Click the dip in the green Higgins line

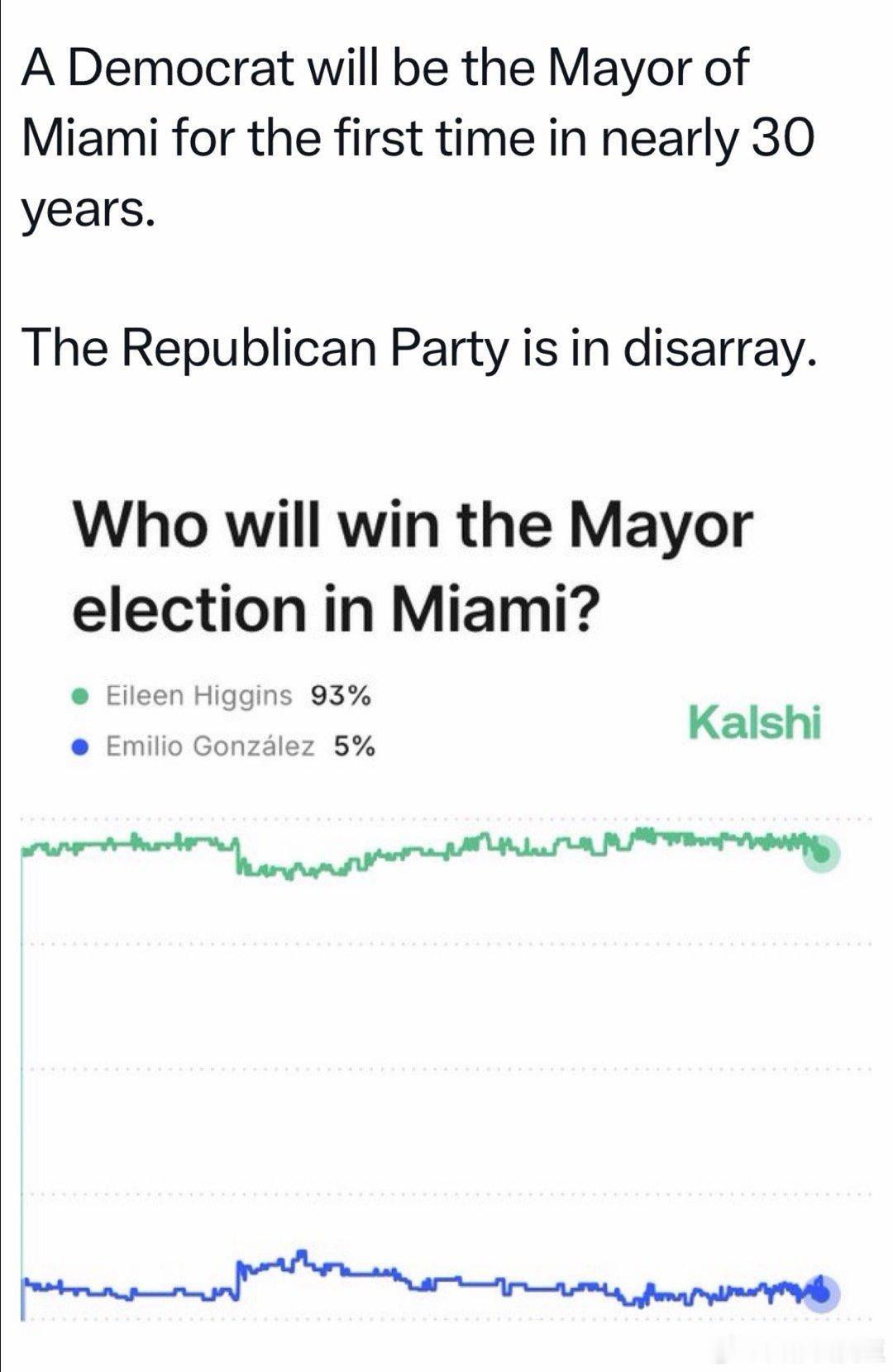256,869
